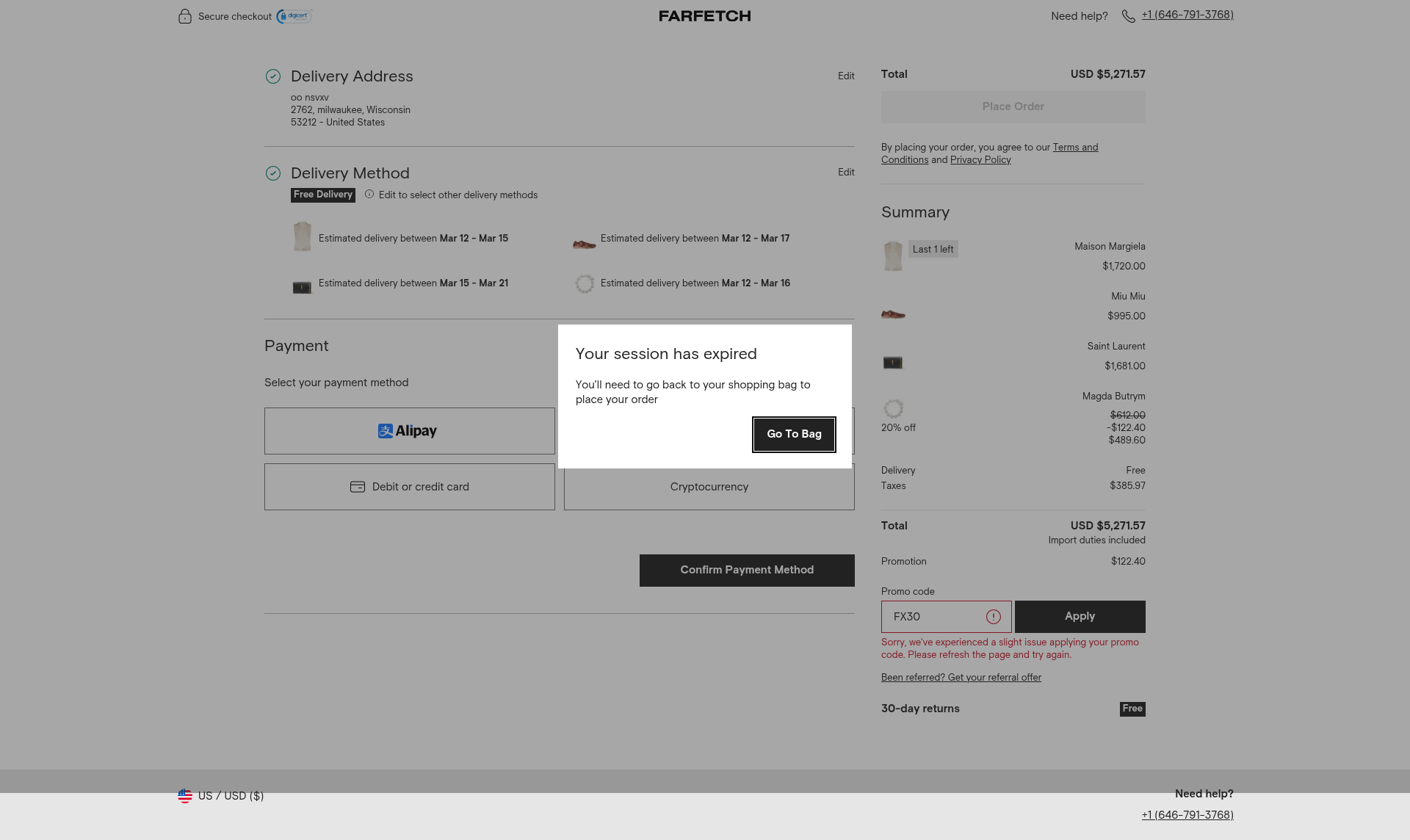Screen dimensions: 1410x840
Task: Click the FARFETCH logo
Action: (x=704, y=16)
